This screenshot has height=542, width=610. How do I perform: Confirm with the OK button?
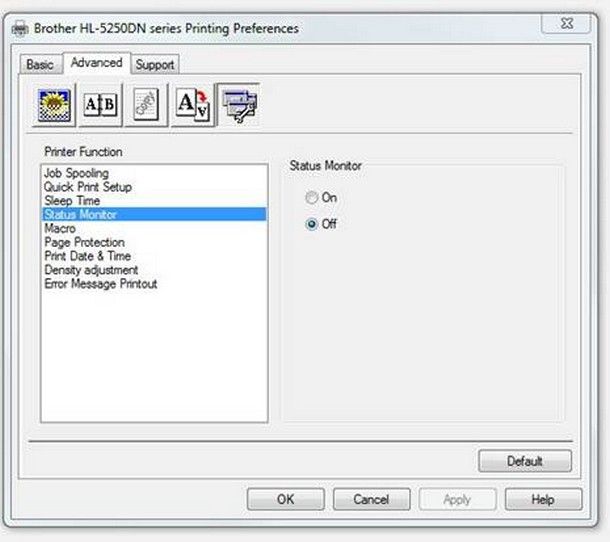click(x=286, y=499)
